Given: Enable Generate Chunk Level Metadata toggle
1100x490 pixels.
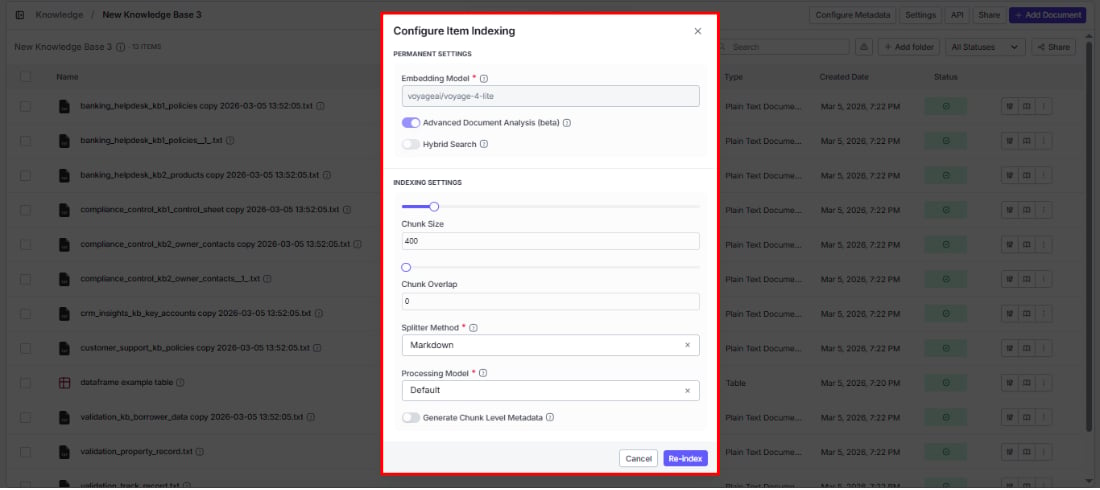Looking at the screenshot, I should (x=411, y=417).
